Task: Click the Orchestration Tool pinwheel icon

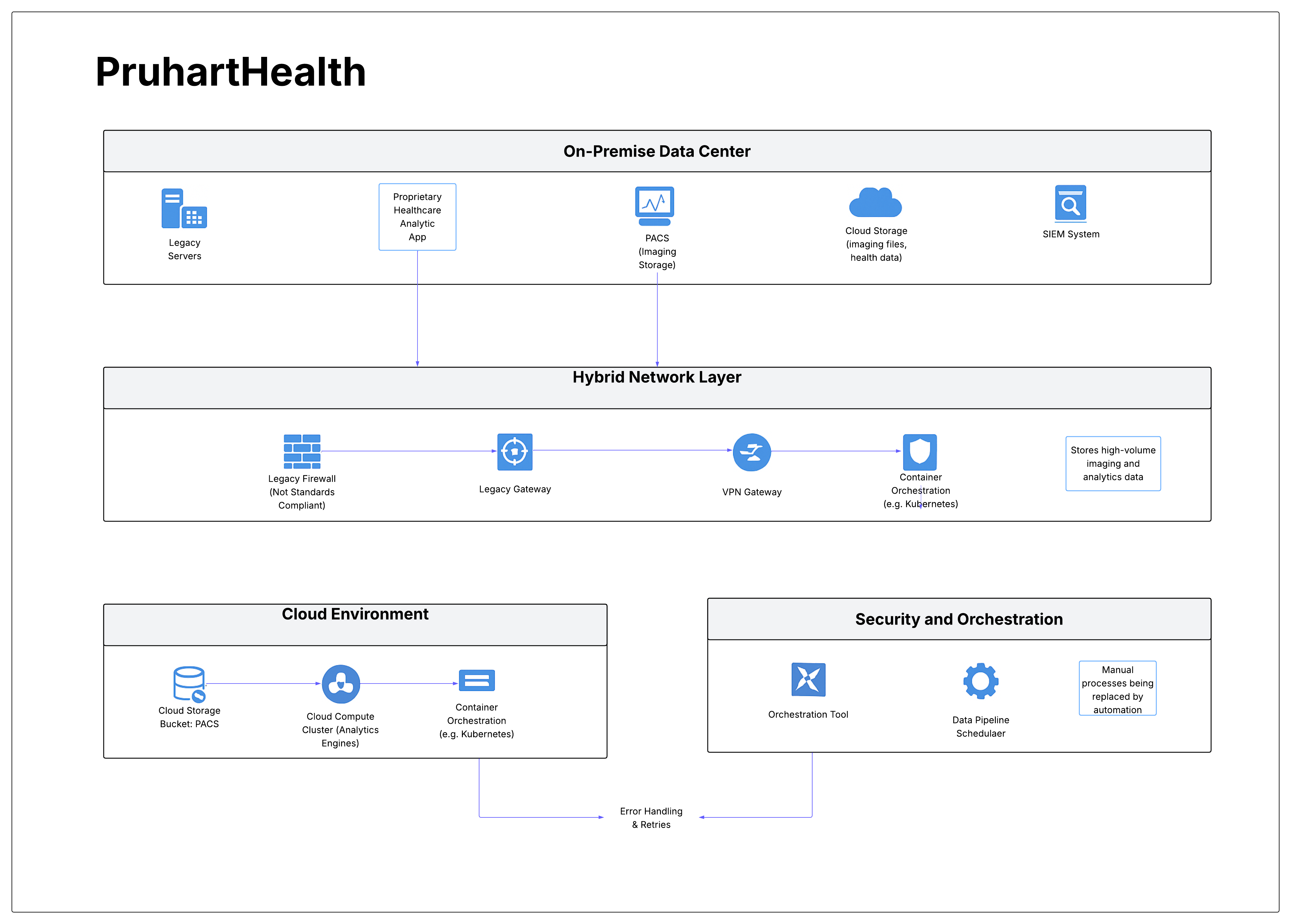Action: [x=808, y=679]
